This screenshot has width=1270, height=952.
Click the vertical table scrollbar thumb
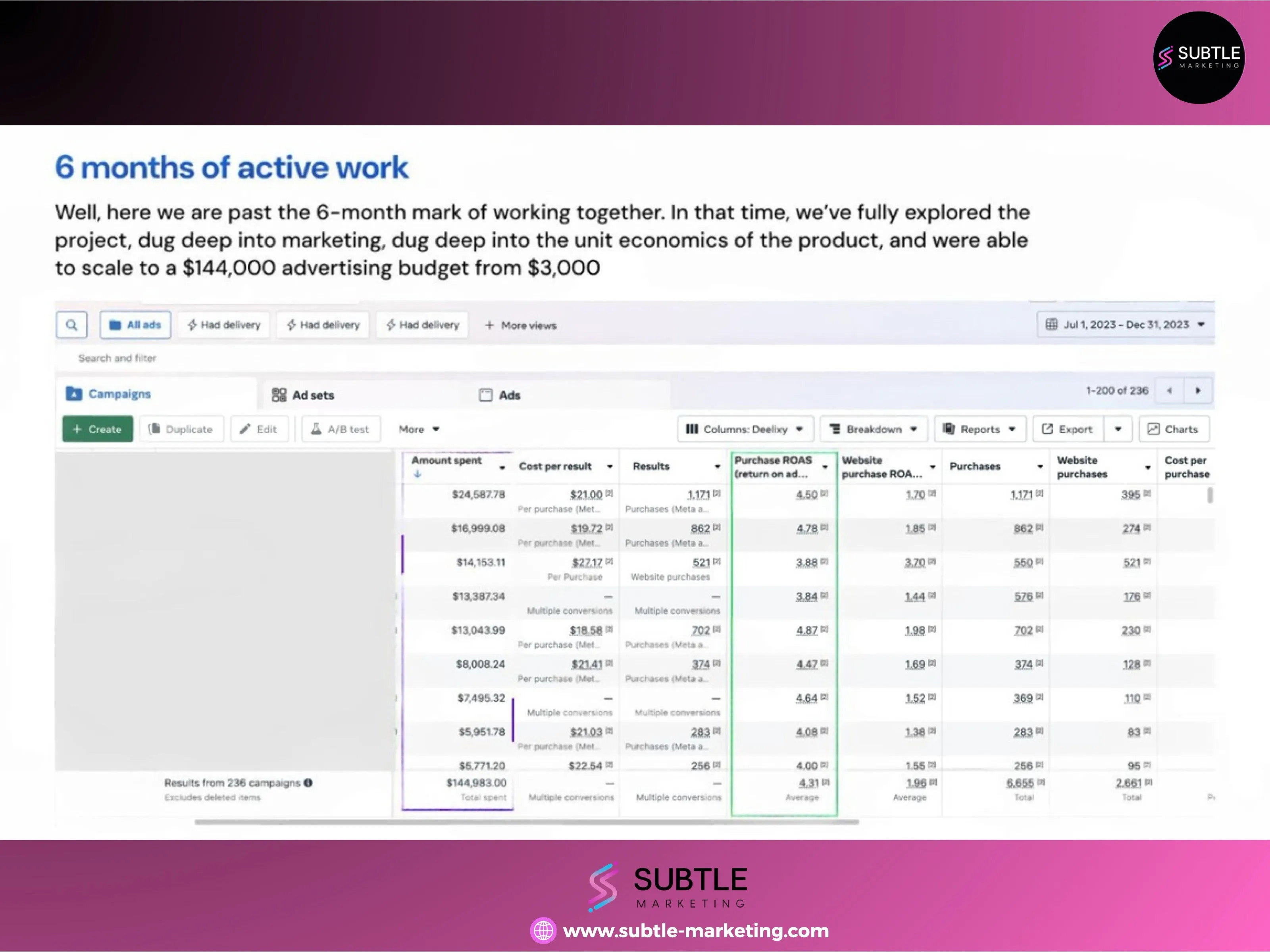1210,495
